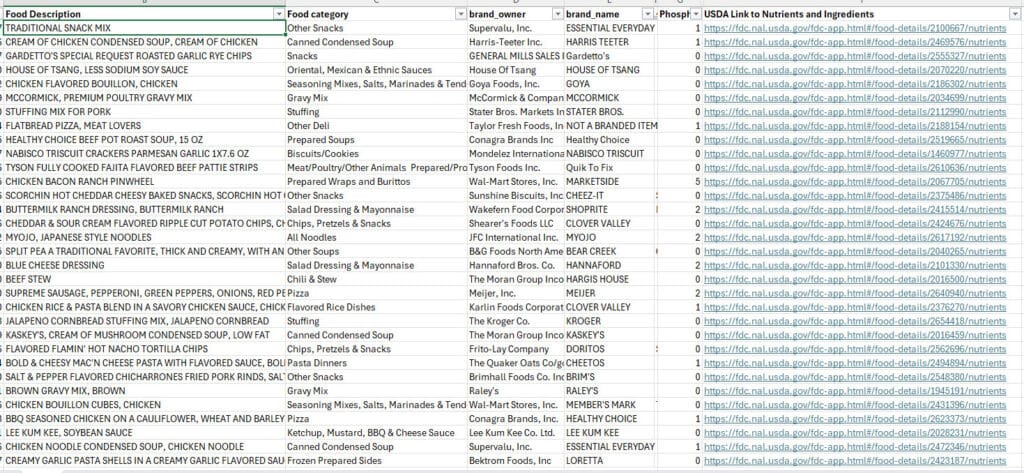This screenshot has width=1024, height=473.
Task: Select the DORITOS brand name cell
Action: tap(609, 349)
